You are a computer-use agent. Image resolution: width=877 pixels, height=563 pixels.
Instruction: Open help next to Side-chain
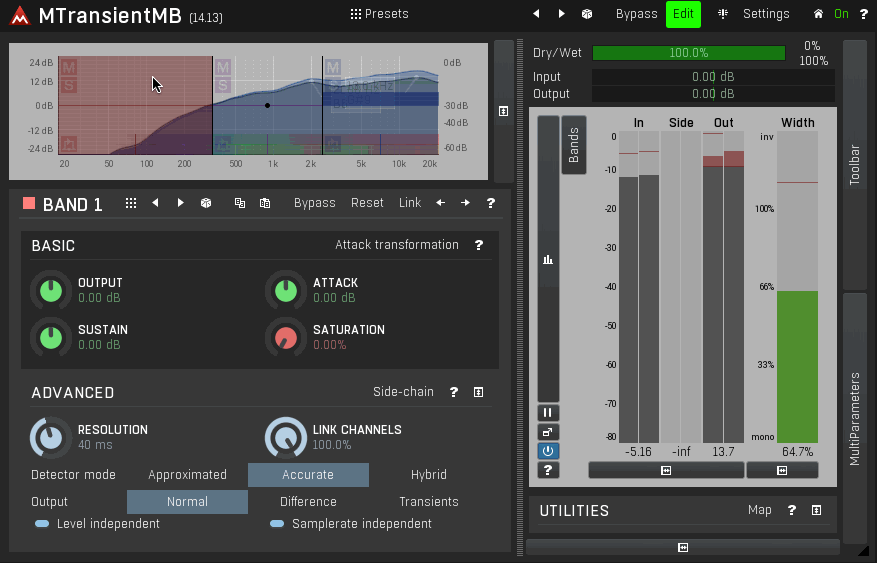click(x=454, y=392)
